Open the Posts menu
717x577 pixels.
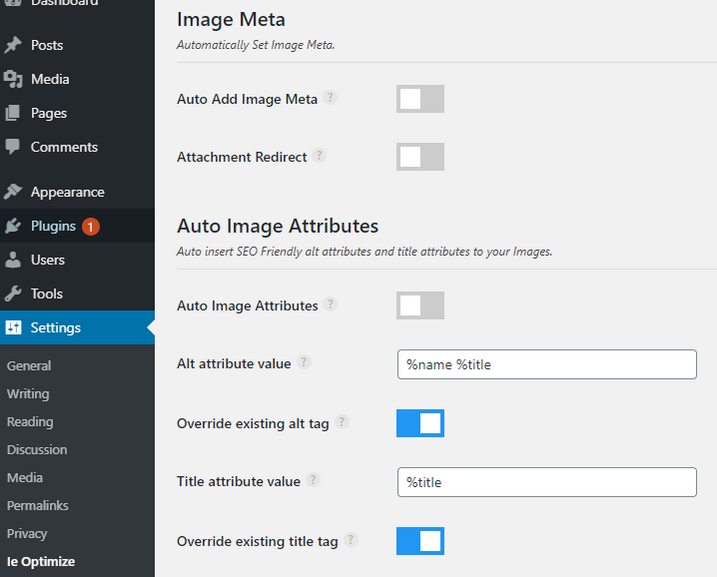[77, 45]
